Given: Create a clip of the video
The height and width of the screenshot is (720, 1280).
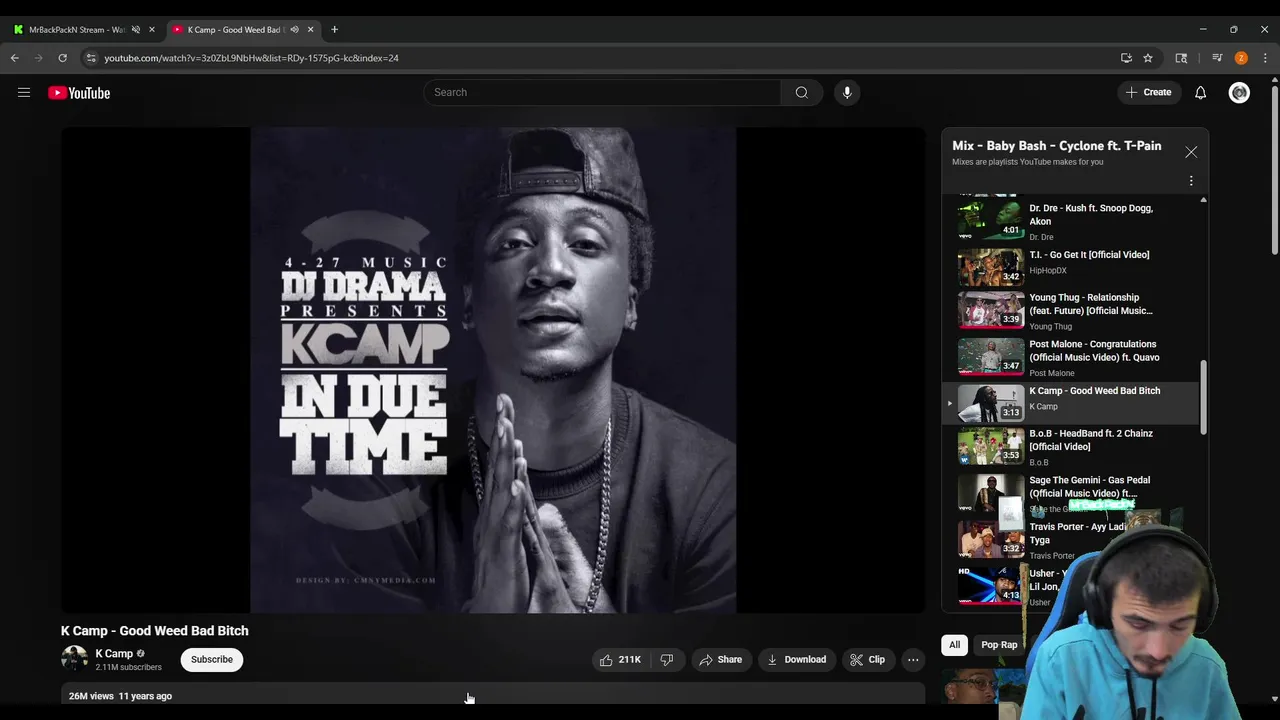Looking at the screenshot, I should [867, 659].
